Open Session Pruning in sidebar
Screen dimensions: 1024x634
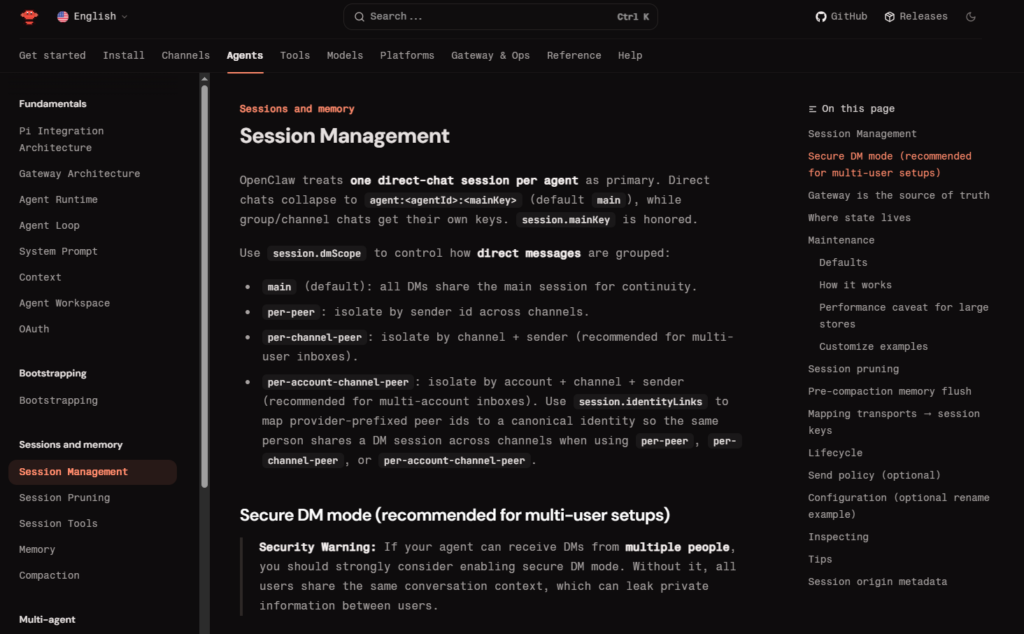tap(64, 498)
